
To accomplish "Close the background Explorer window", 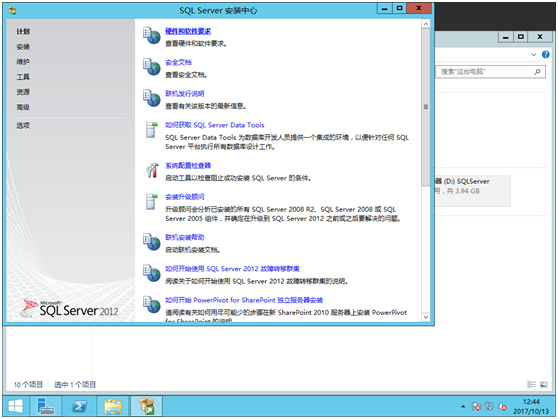I will 540,37.
